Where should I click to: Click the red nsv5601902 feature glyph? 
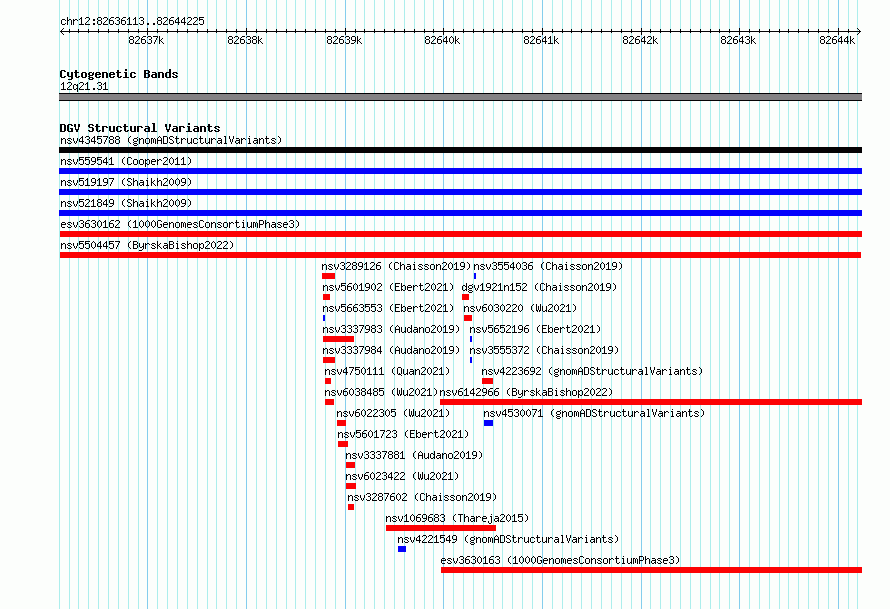(x=326, y=297)
